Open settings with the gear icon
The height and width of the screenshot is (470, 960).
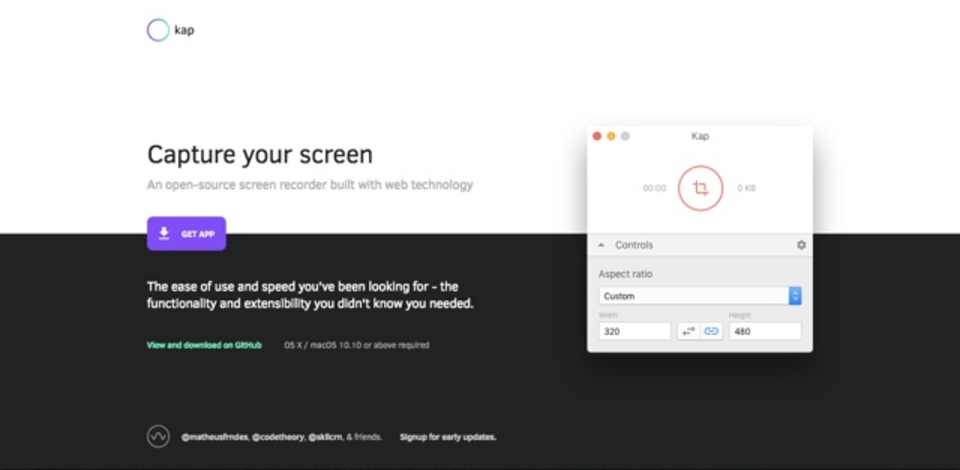point(801,245)
